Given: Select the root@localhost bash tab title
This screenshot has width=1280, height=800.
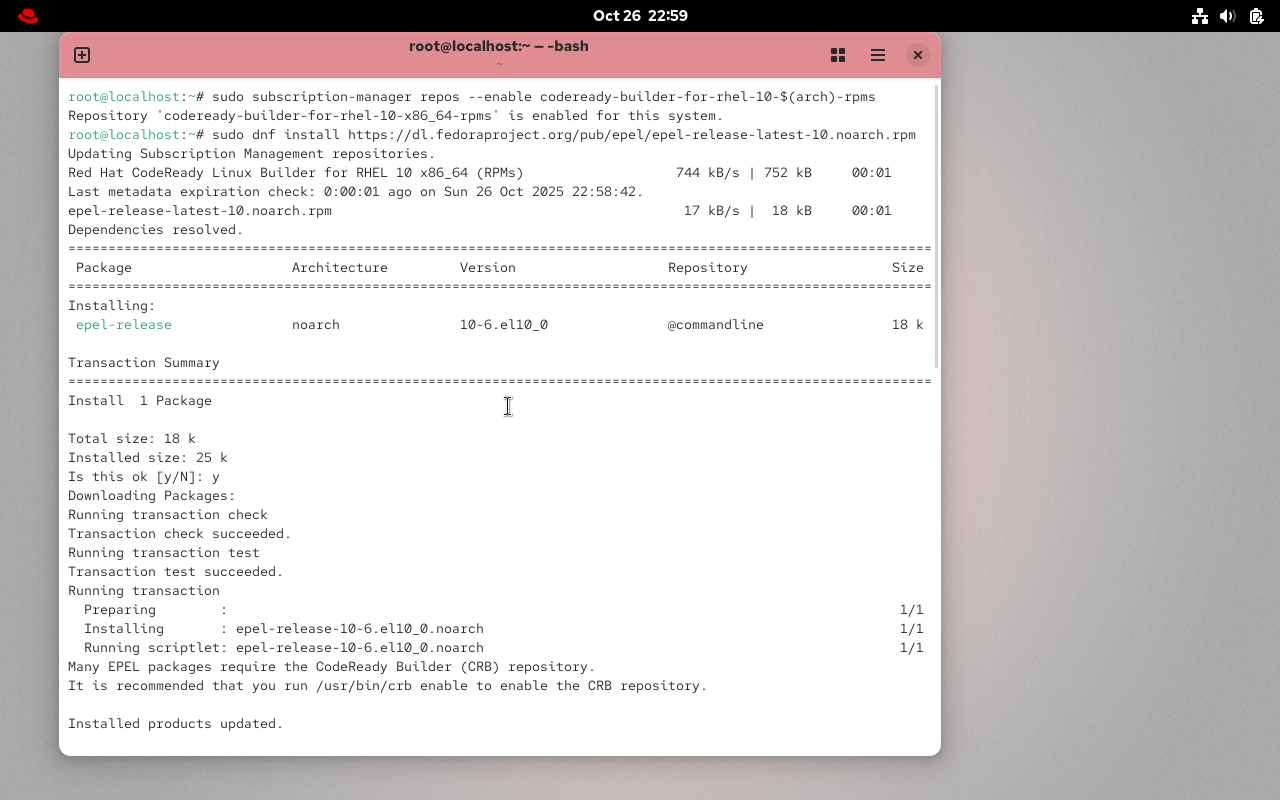Looking at the screenshot, I should tap(498, 46).
